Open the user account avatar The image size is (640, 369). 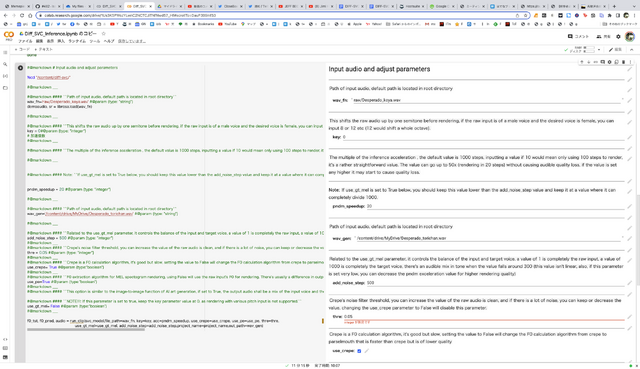[x=630, y=37]
